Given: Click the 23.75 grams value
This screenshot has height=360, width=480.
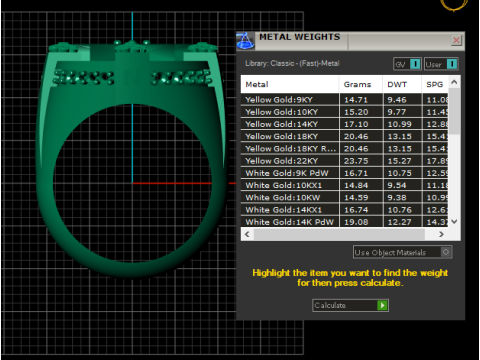Looking at the screenshot, I should [356, 161].
